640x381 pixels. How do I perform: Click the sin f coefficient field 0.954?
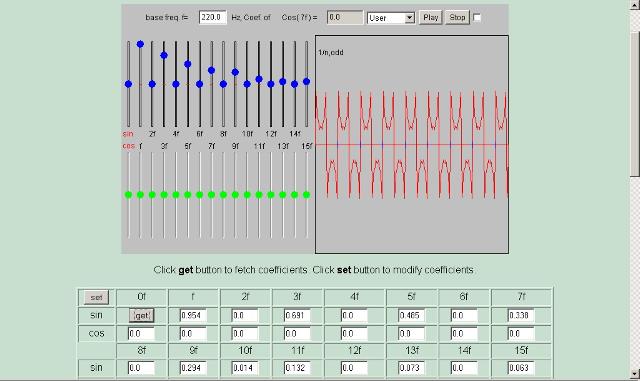[x=193, y=315]
